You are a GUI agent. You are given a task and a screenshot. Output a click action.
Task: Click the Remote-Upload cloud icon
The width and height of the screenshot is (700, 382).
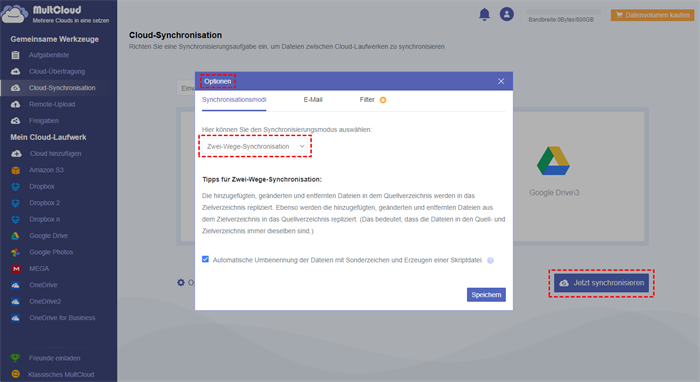coord(16,104)
